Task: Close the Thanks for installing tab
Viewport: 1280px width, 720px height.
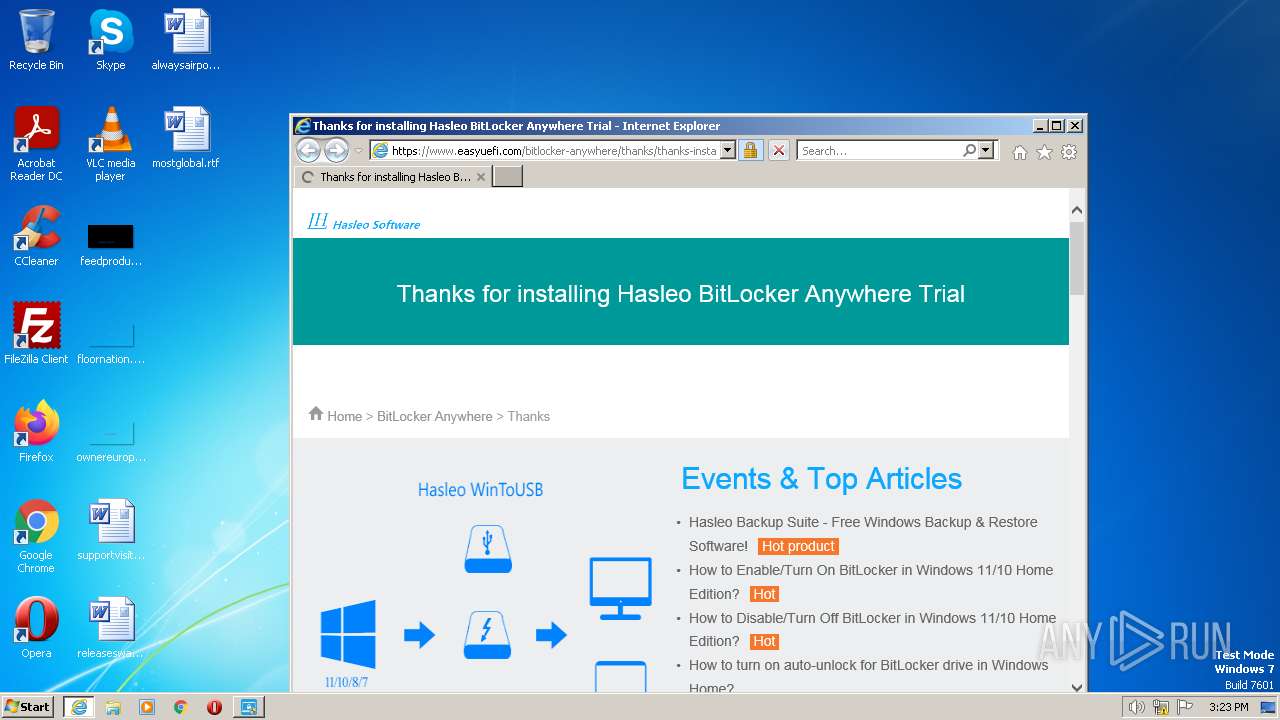Action: 481,177
